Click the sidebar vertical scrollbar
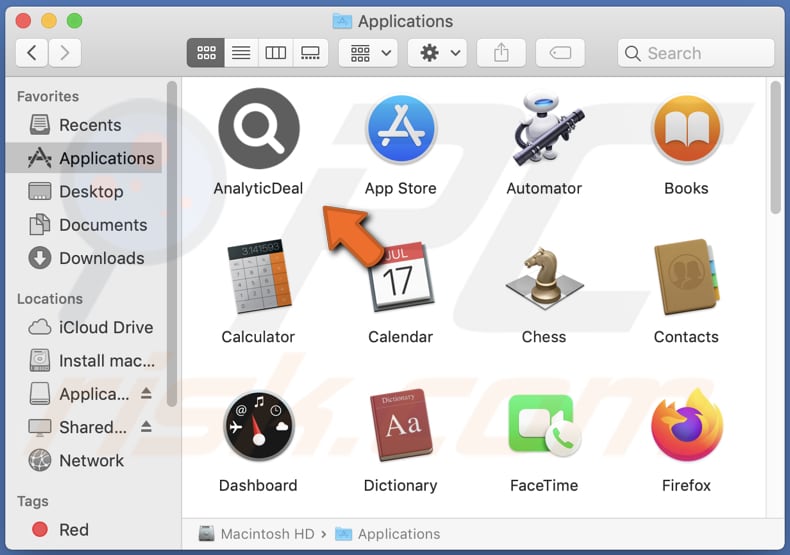 pos(172,244)
